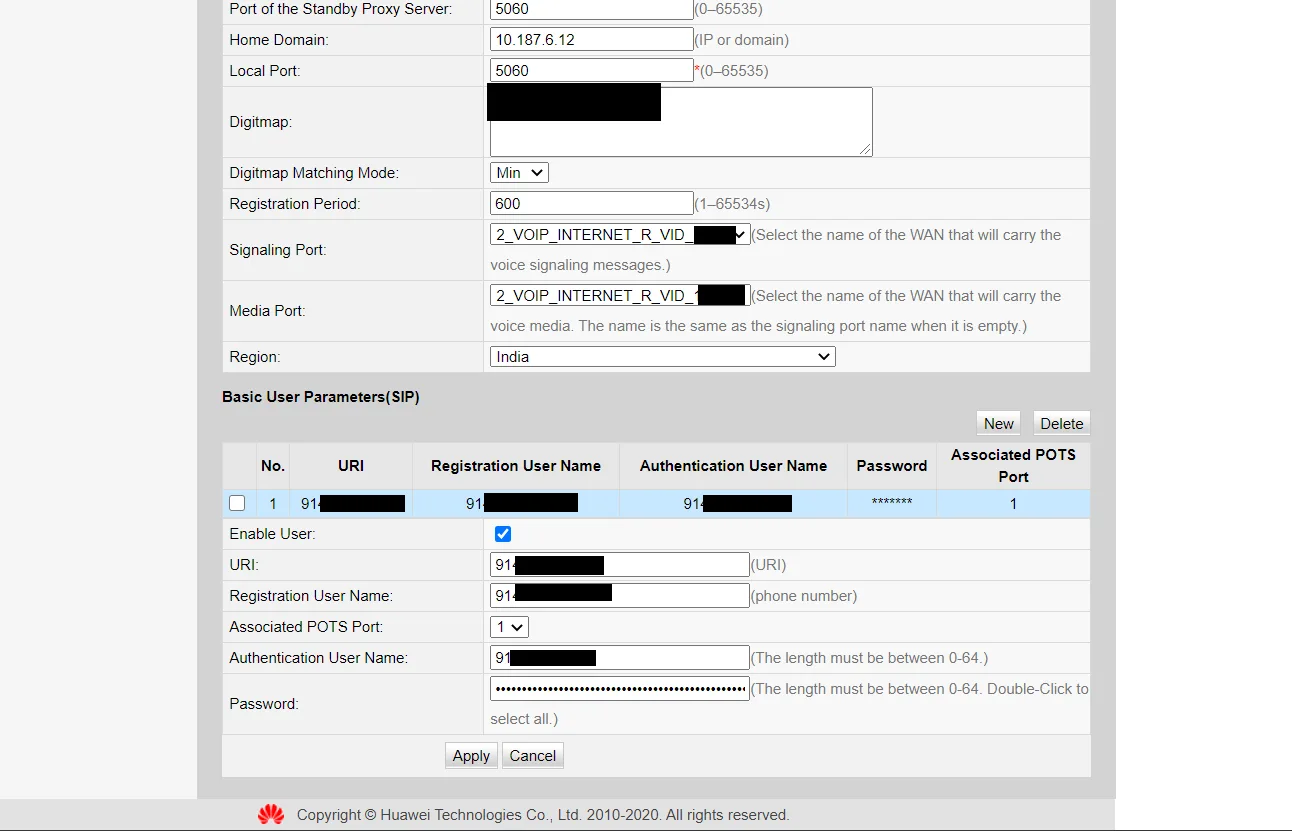Click the Huawei logo in footer

(x=271, y=815)
